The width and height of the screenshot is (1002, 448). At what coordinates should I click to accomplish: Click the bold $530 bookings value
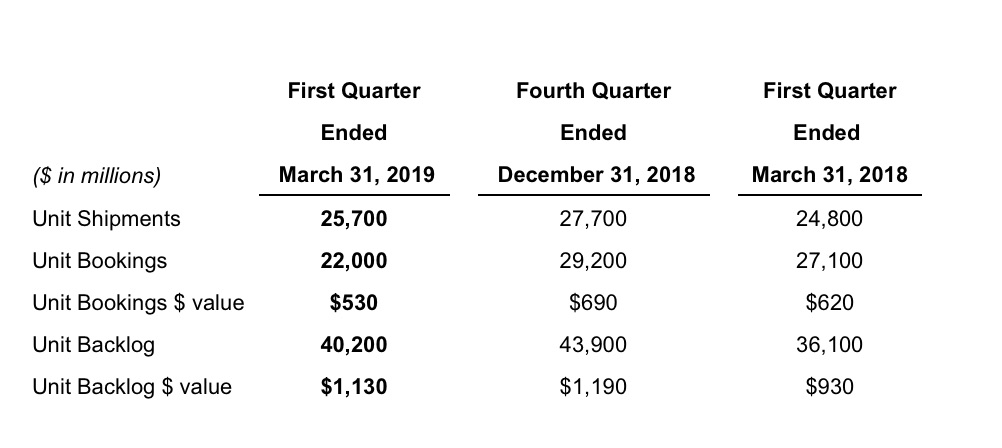point(354,303)
